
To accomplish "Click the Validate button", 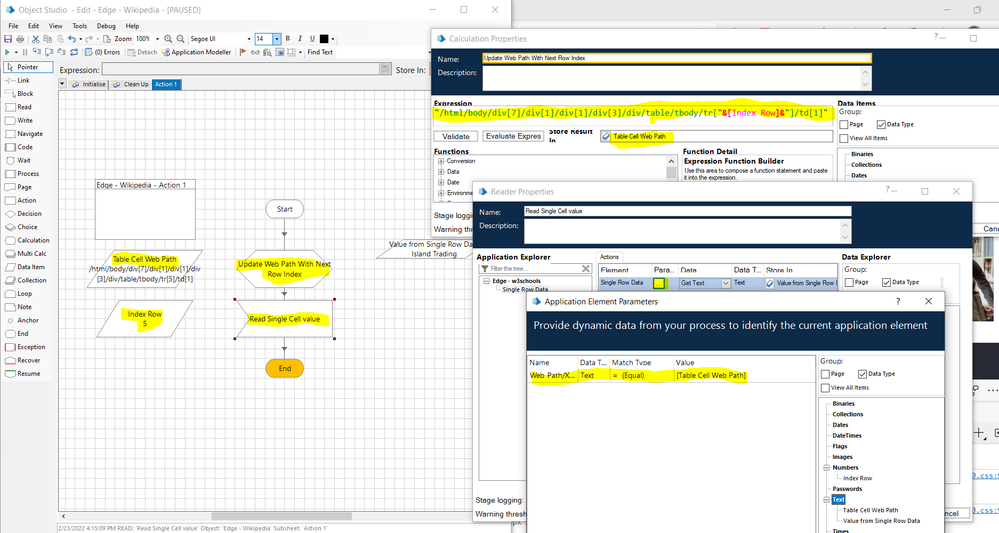I will click(456, 136).
